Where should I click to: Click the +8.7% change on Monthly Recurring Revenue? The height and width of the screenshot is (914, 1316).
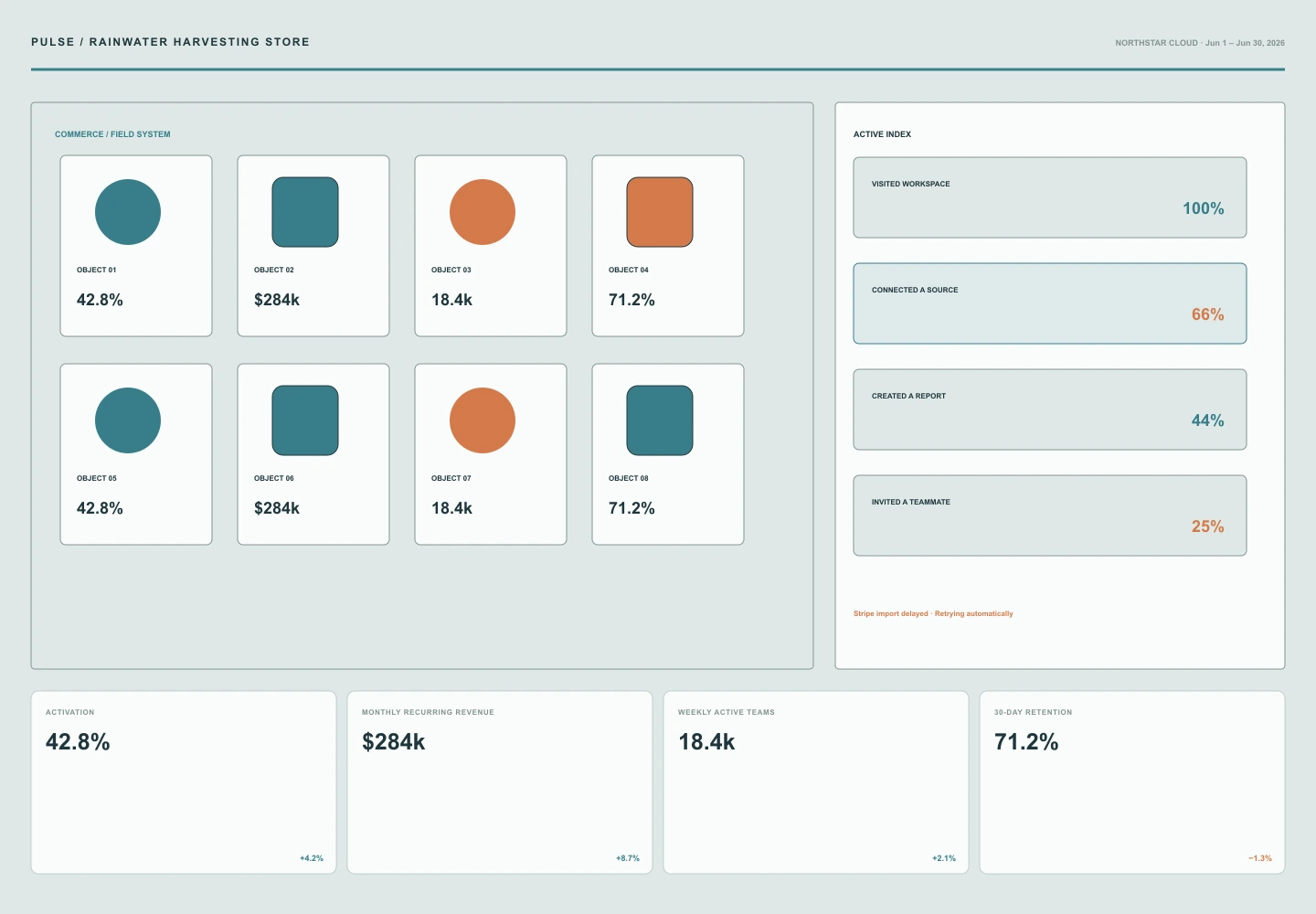pyautogui.click(x=628, y=858)
